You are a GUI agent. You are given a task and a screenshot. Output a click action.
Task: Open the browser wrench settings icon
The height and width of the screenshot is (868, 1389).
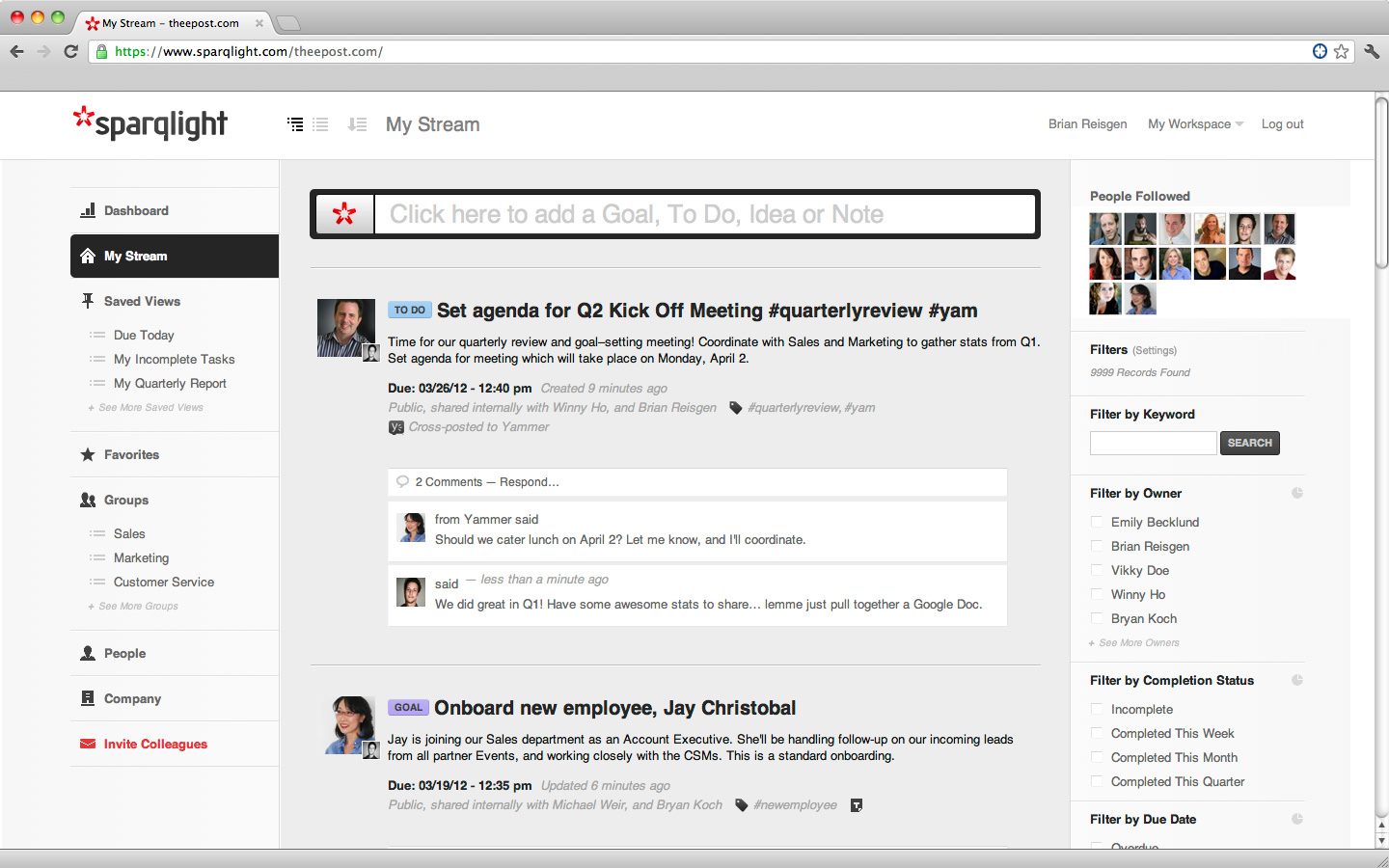click(1372, 51)
